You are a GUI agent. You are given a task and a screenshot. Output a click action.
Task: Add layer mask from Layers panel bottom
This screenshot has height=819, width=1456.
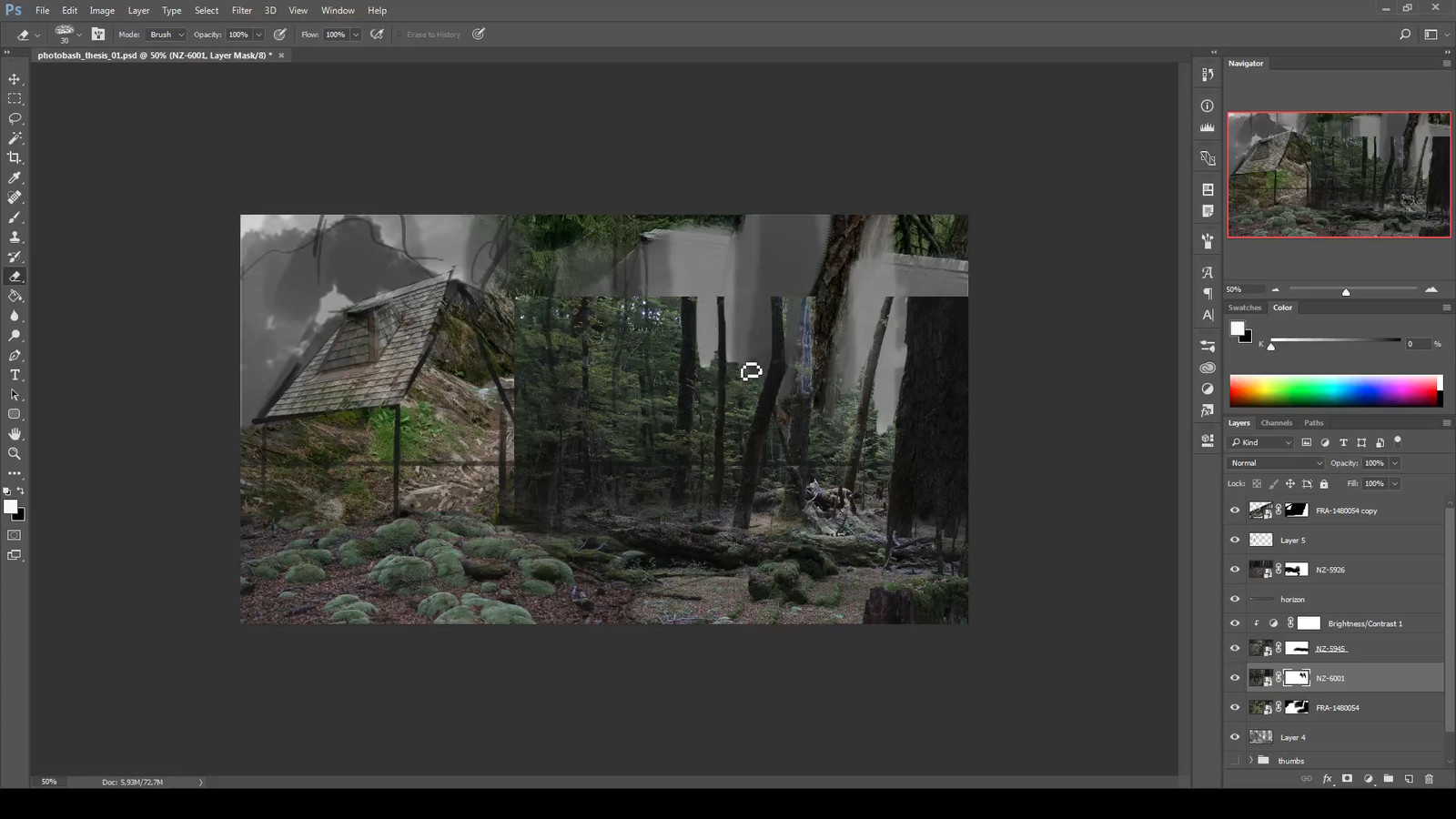coord(1347,779)
